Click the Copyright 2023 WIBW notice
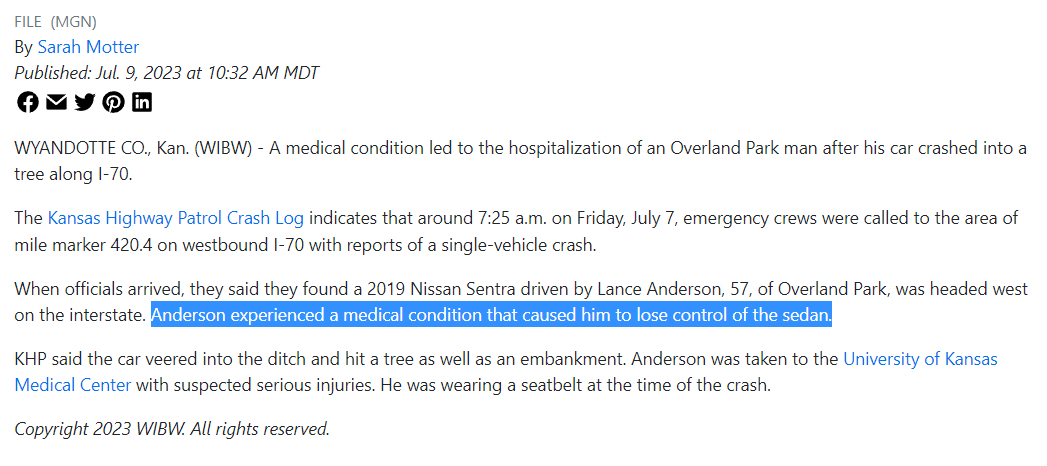Screen dimensions: 1047x466 pos(172,429)
